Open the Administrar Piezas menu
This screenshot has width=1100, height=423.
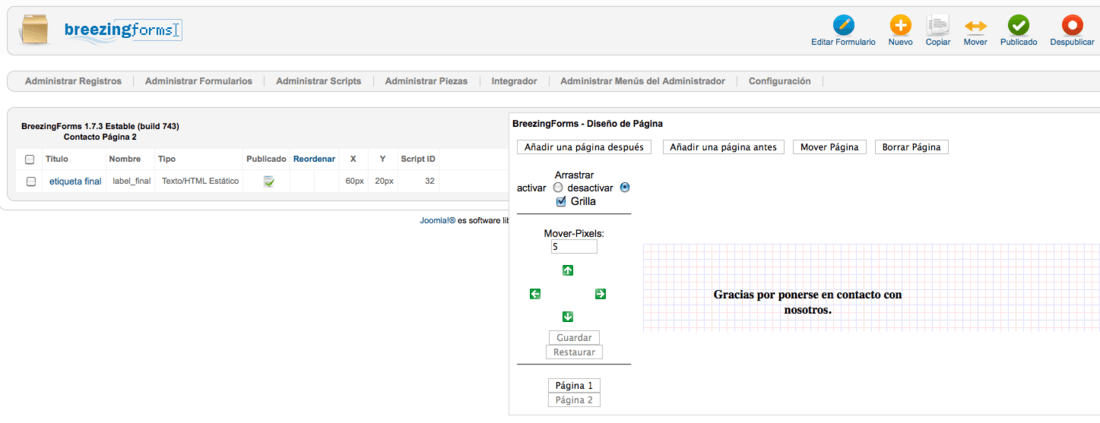pos(427,81)
